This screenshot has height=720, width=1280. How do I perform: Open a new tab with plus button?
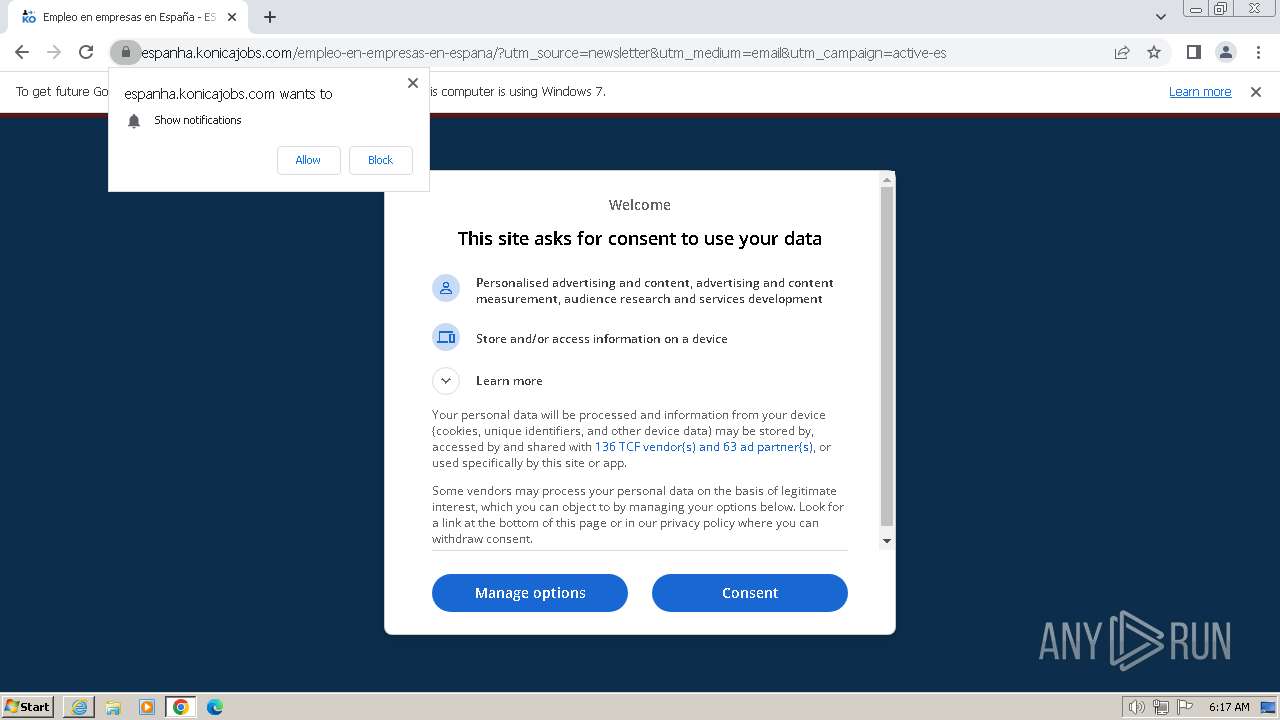pos(270,17)
